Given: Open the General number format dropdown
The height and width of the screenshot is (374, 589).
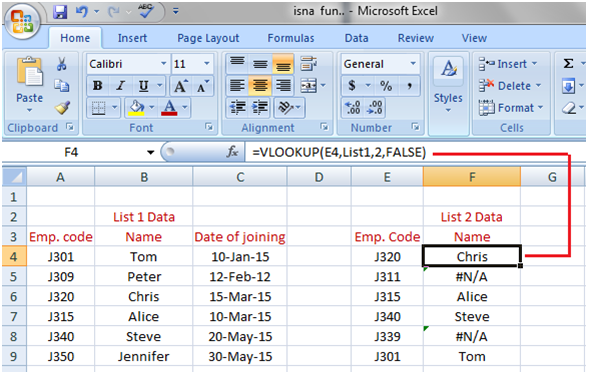Looking at the screenshot, I should click(413, 64).
